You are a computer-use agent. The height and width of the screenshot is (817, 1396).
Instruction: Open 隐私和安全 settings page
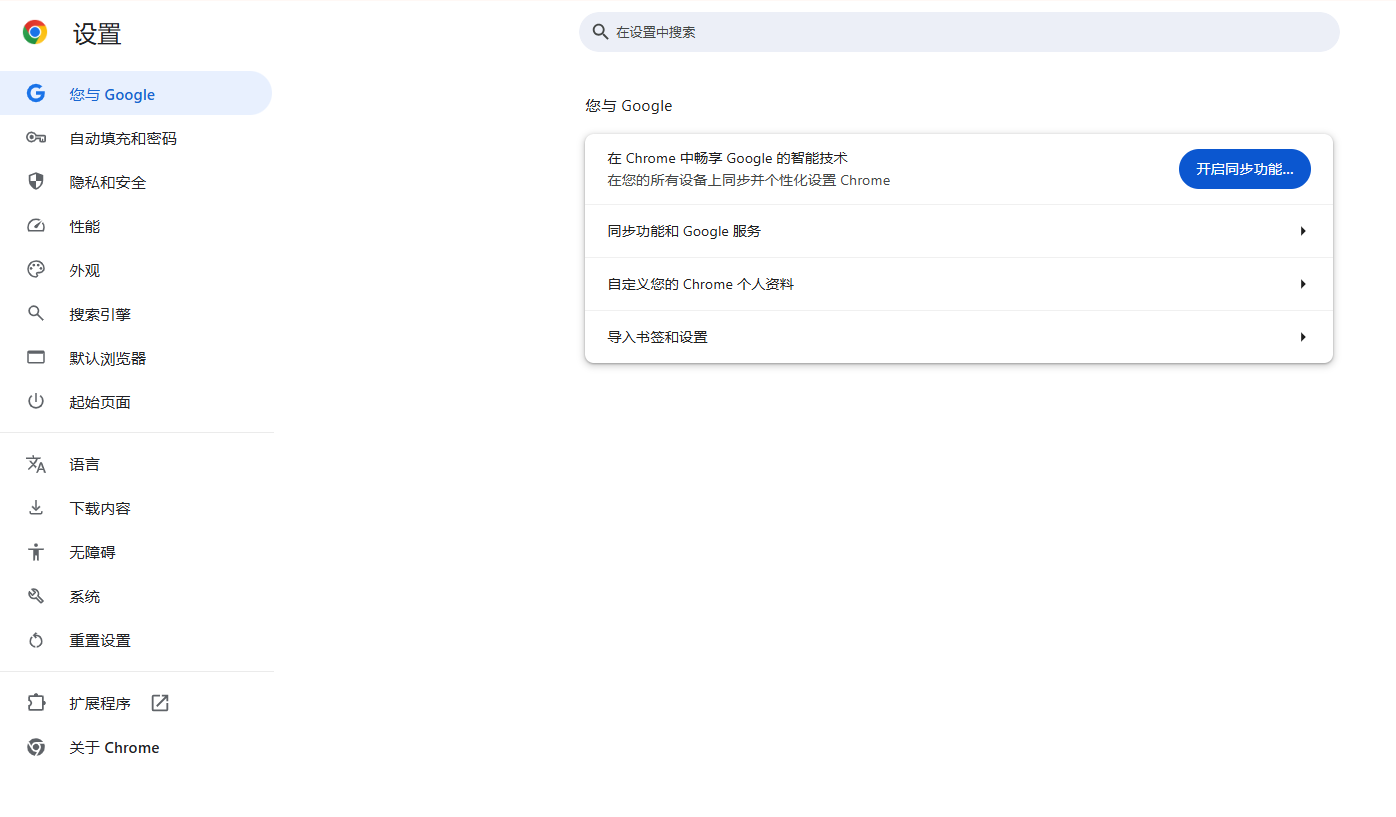tap(136, 182)
